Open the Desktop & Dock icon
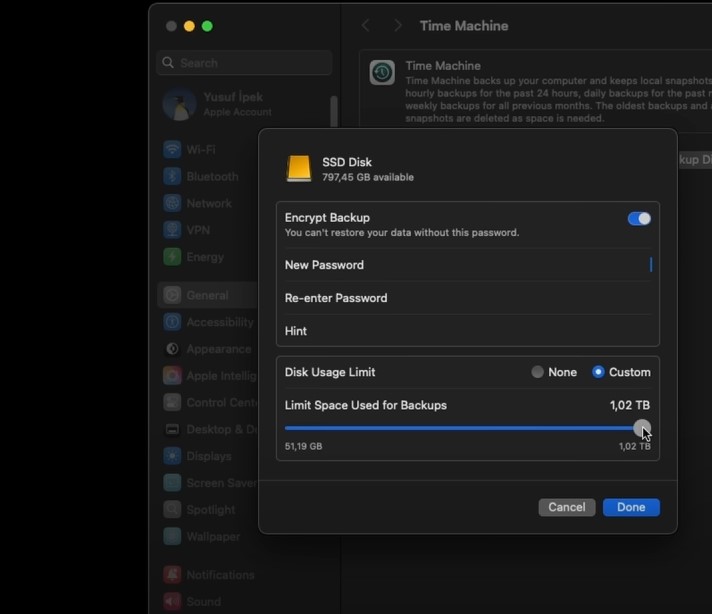712x614 pixels. pos(172,429)
